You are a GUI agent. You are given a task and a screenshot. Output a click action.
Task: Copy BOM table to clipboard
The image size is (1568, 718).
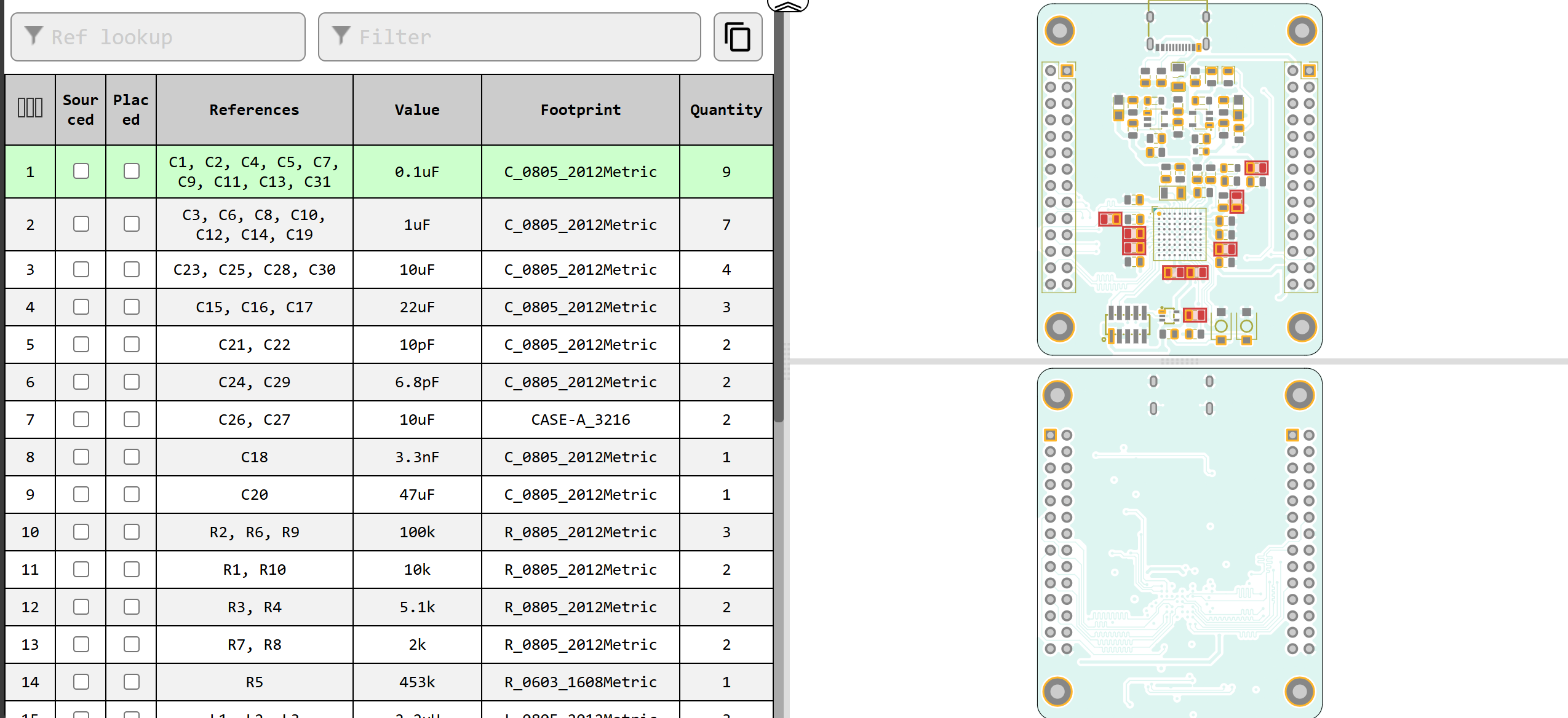point(738,37)
